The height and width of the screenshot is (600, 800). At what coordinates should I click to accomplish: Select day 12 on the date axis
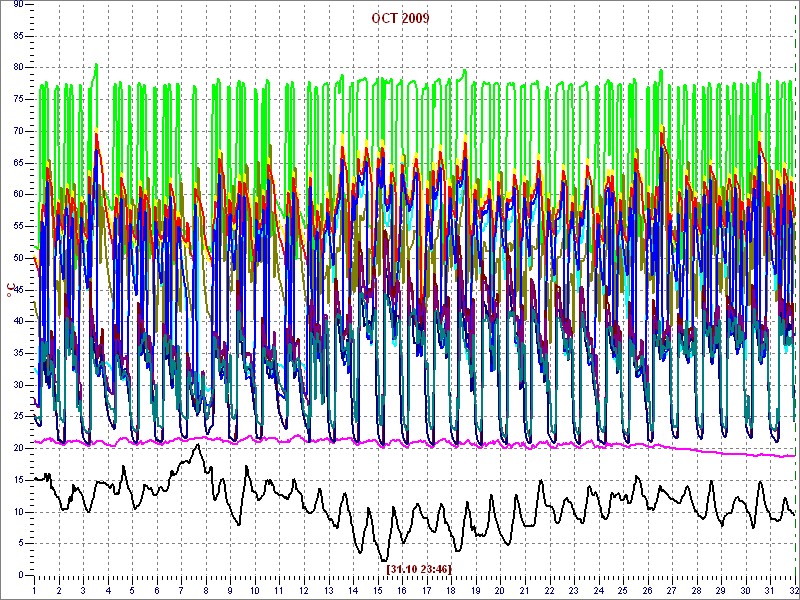304,590
